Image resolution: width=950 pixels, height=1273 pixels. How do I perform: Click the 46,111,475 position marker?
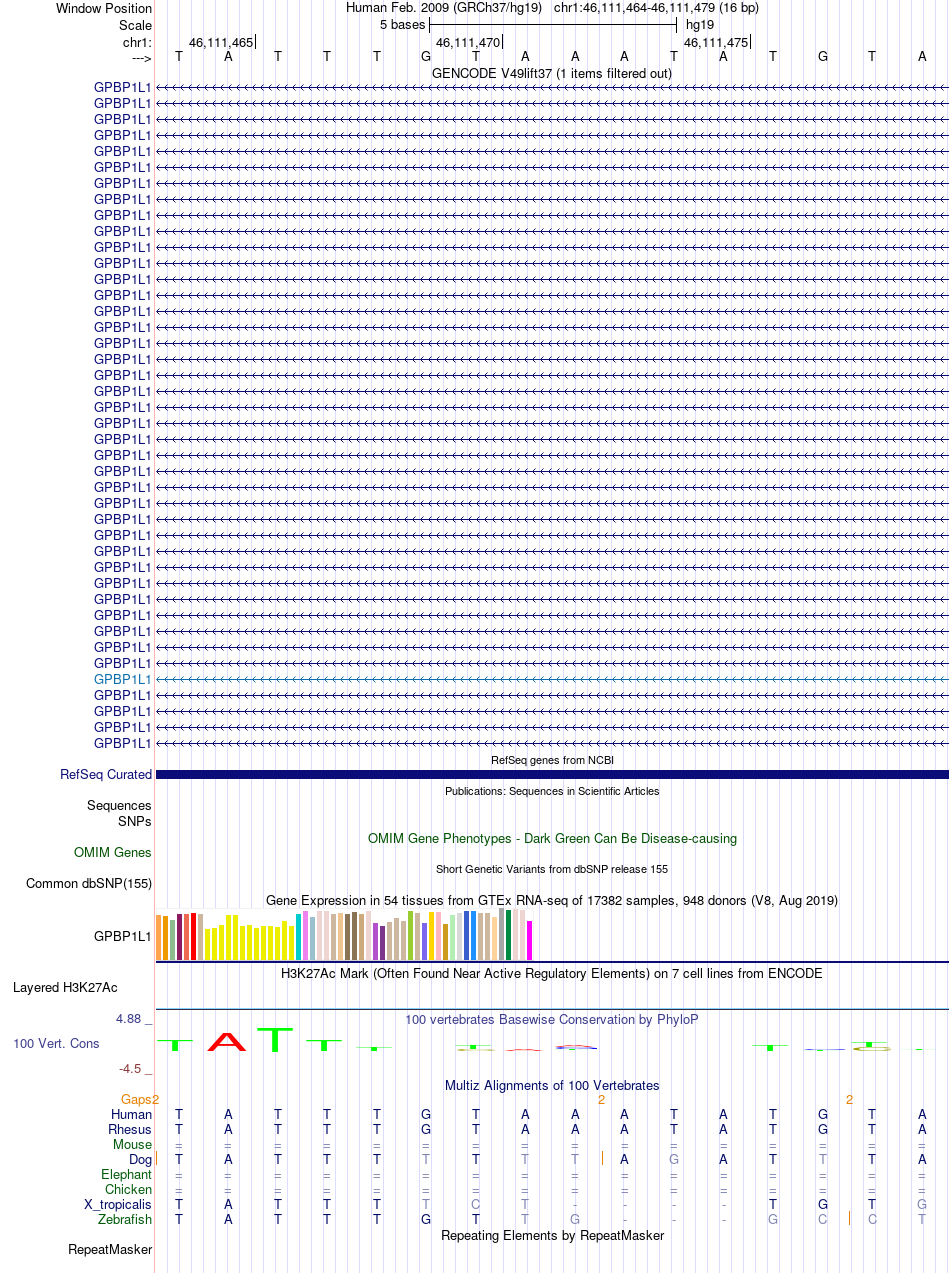(716, 43)
